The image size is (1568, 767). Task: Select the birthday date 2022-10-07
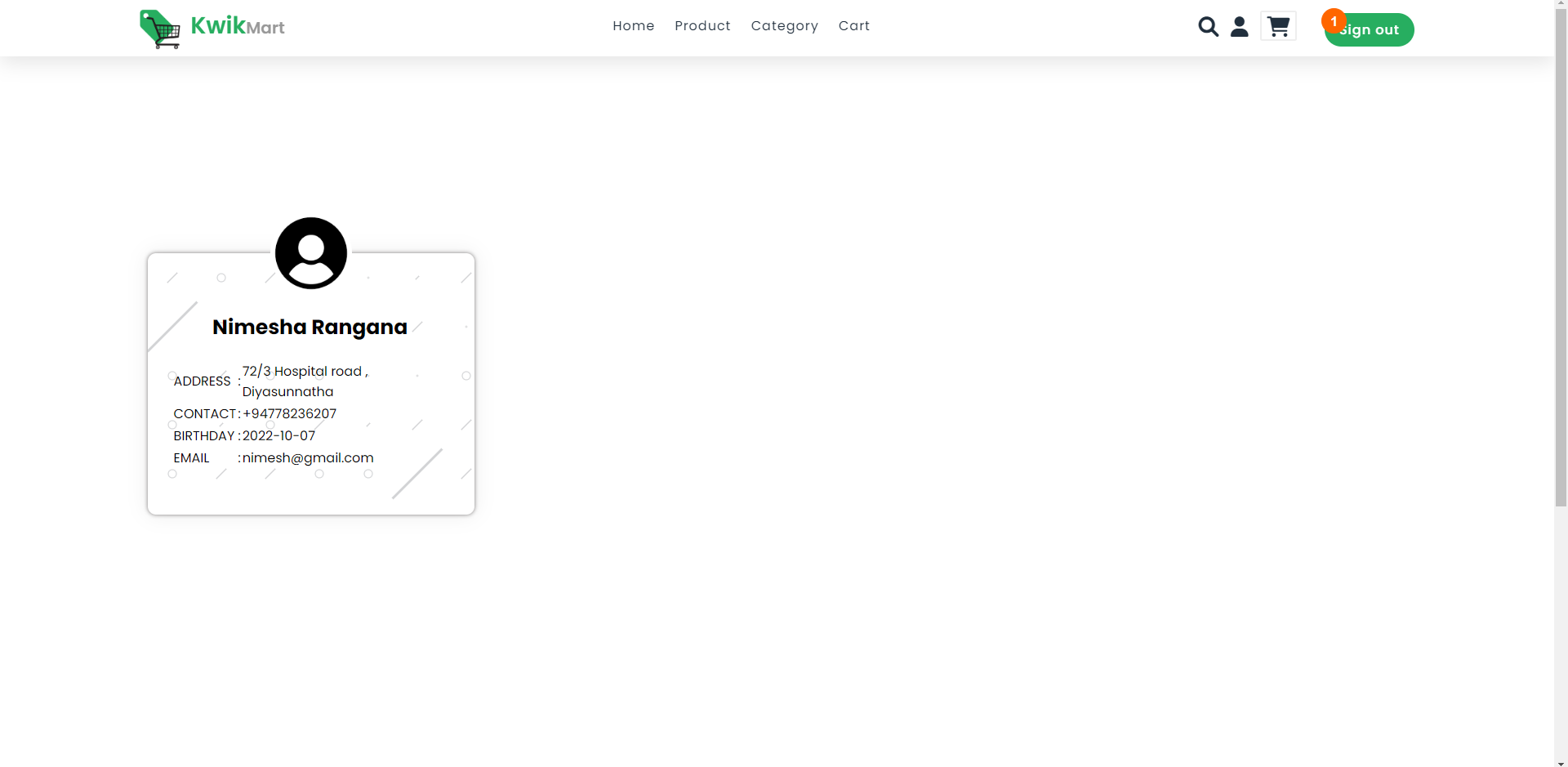pos(279,435)
